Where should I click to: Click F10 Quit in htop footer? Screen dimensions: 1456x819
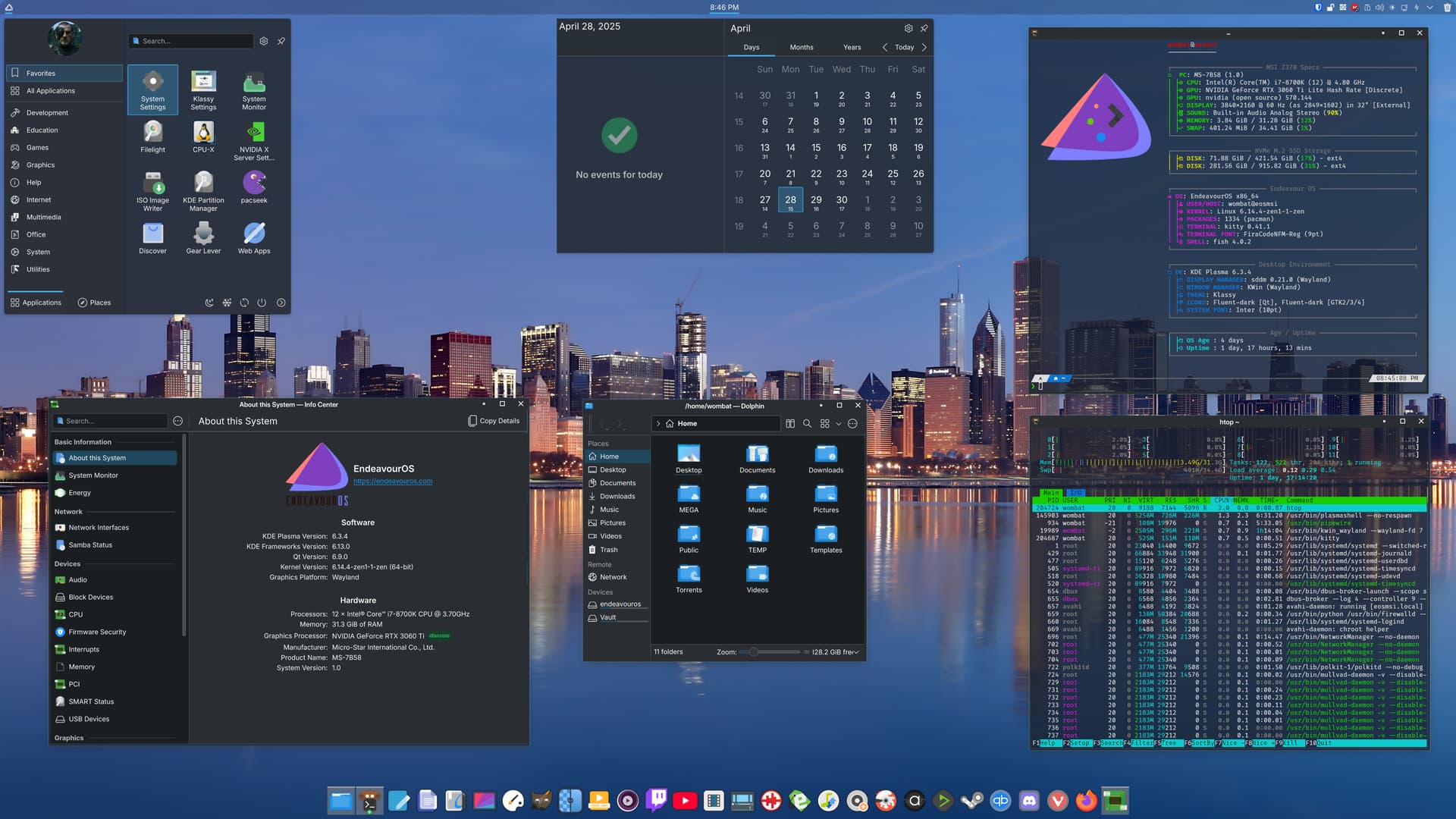1319,743
